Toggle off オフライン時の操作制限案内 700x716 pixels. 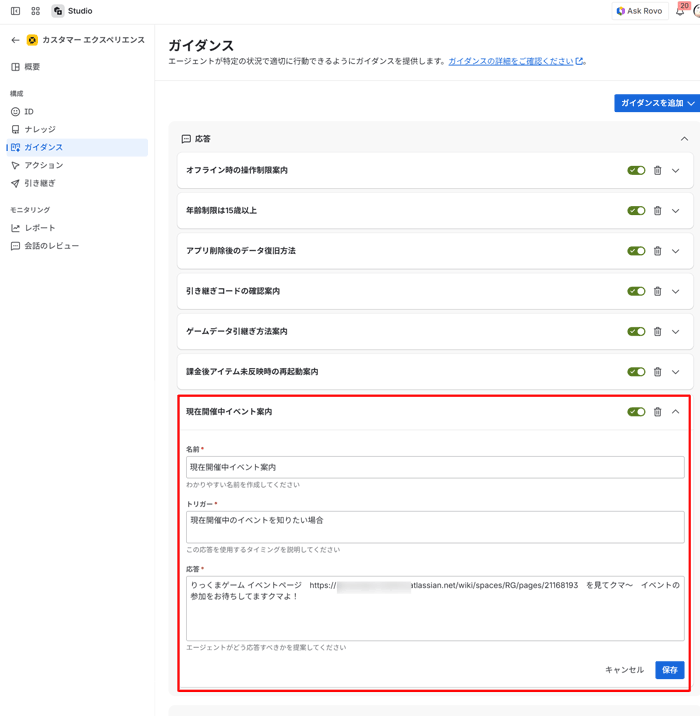click(x=636, y=170)
